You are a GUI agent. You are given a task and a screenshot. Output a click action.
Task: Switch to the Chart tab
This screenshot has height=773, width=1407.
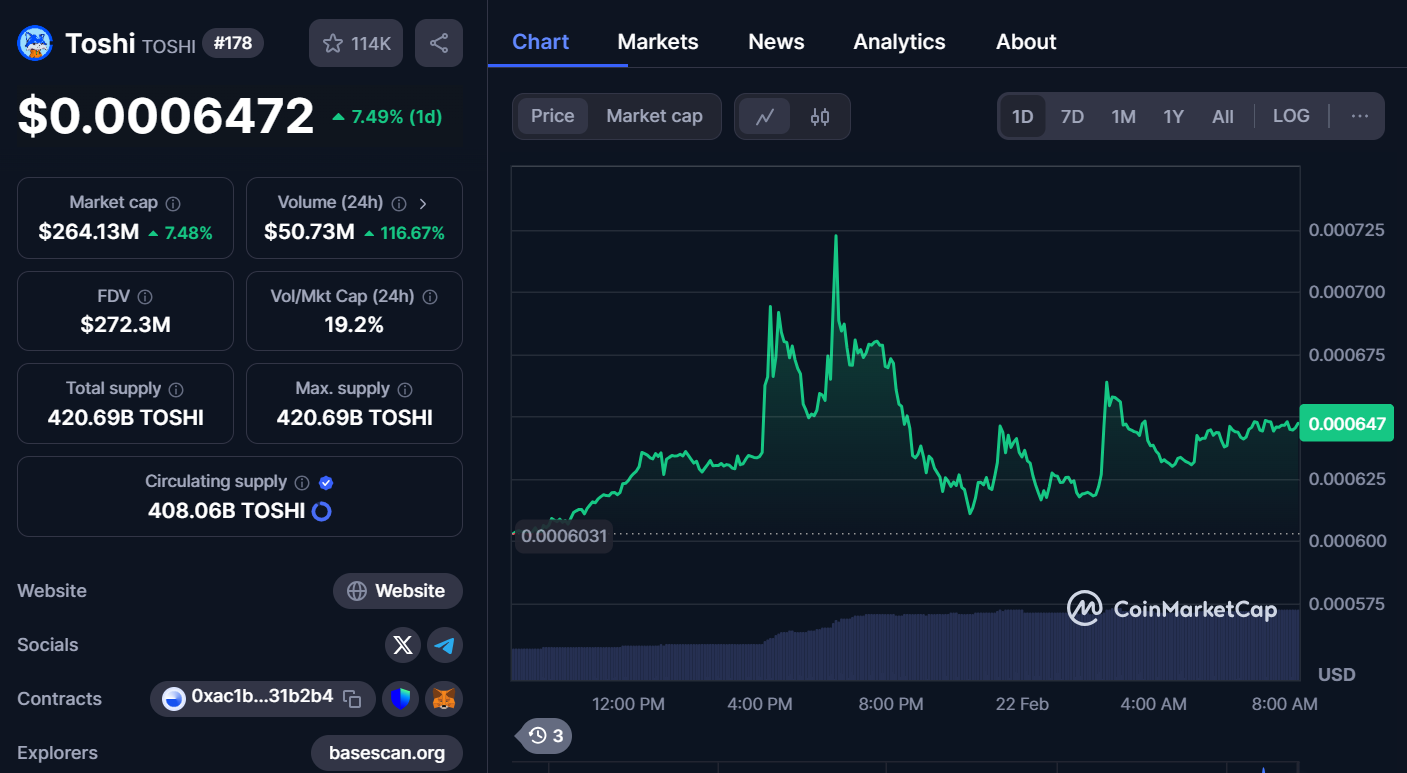(540, 42)
